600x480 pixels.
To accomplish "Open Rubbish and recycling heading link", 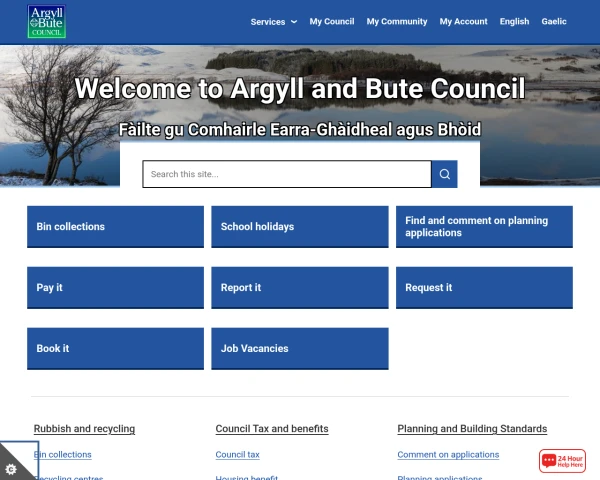I will (84, 429).
